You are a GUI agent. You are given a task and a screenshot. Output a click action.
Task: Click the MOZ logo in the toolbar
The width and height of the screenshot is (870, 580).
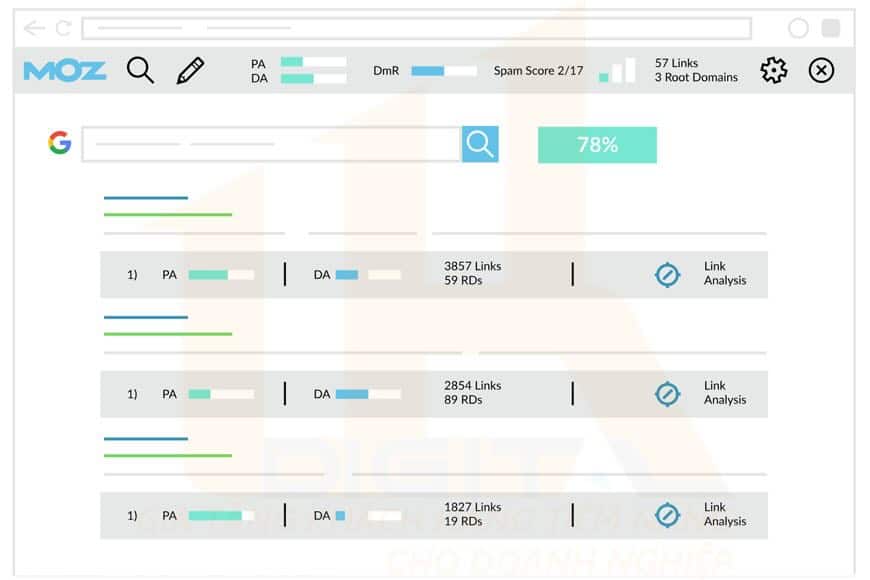pyautogui.click(x=65, y=70)
